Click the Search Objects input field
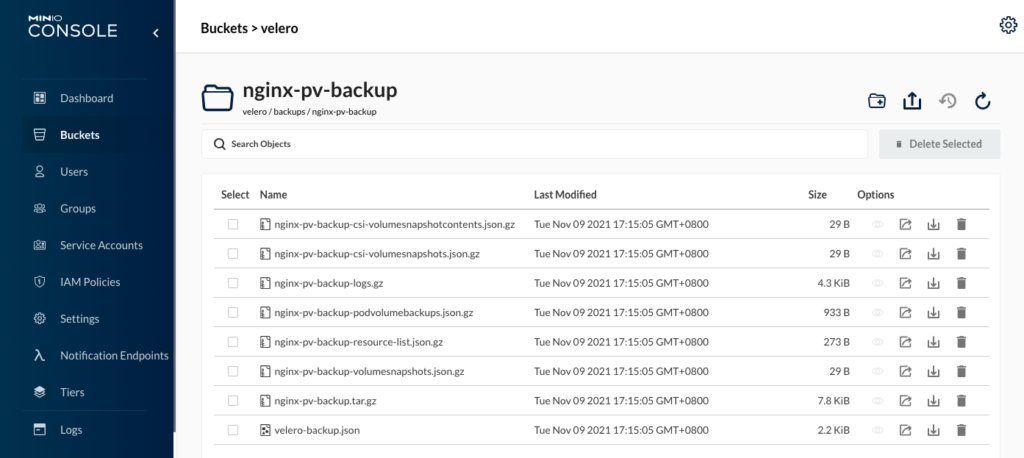The image size is (1024, 458). coord(540,144)
